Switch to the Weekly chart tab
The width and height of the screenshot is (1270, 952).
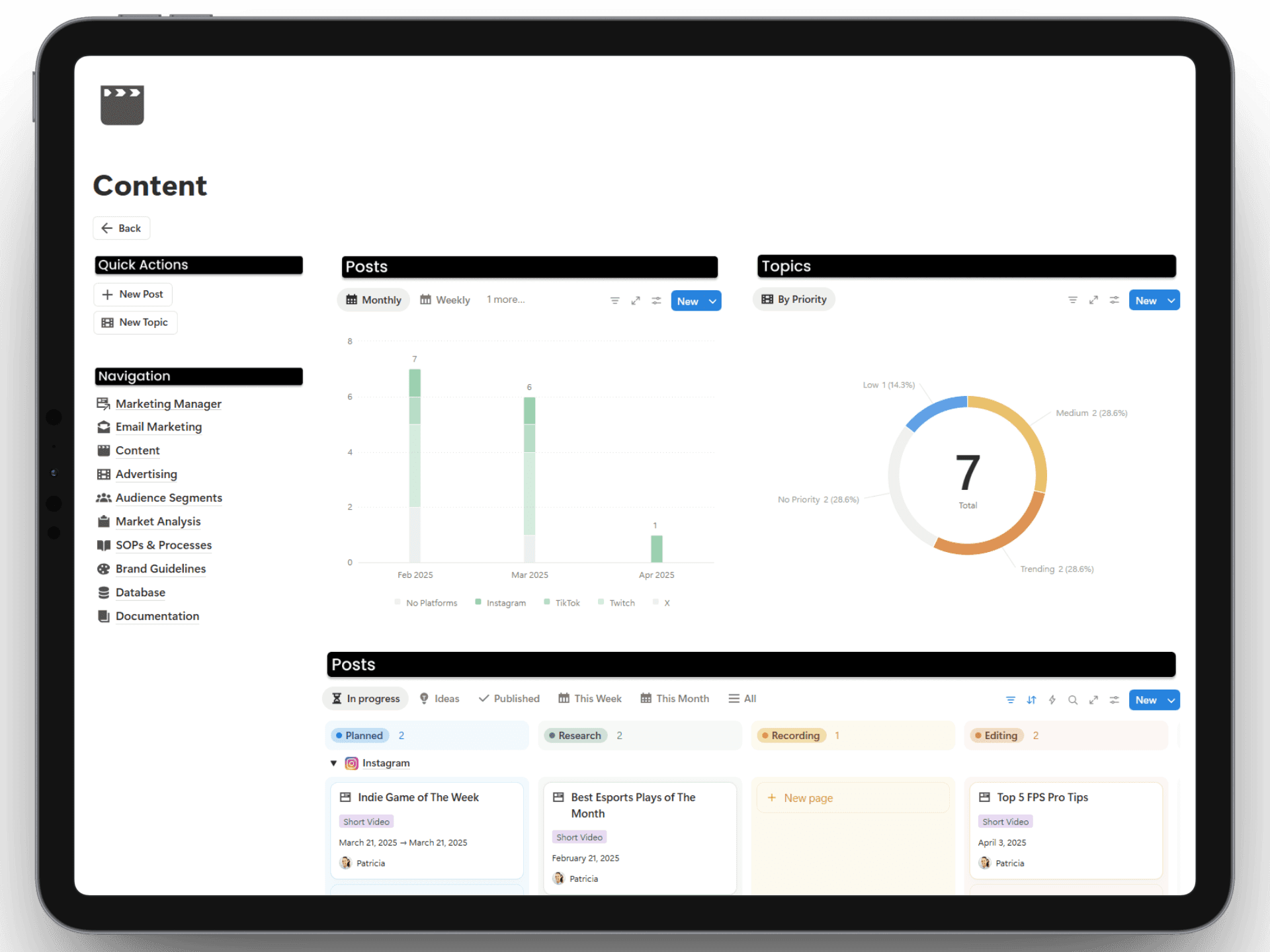point(445,300)
